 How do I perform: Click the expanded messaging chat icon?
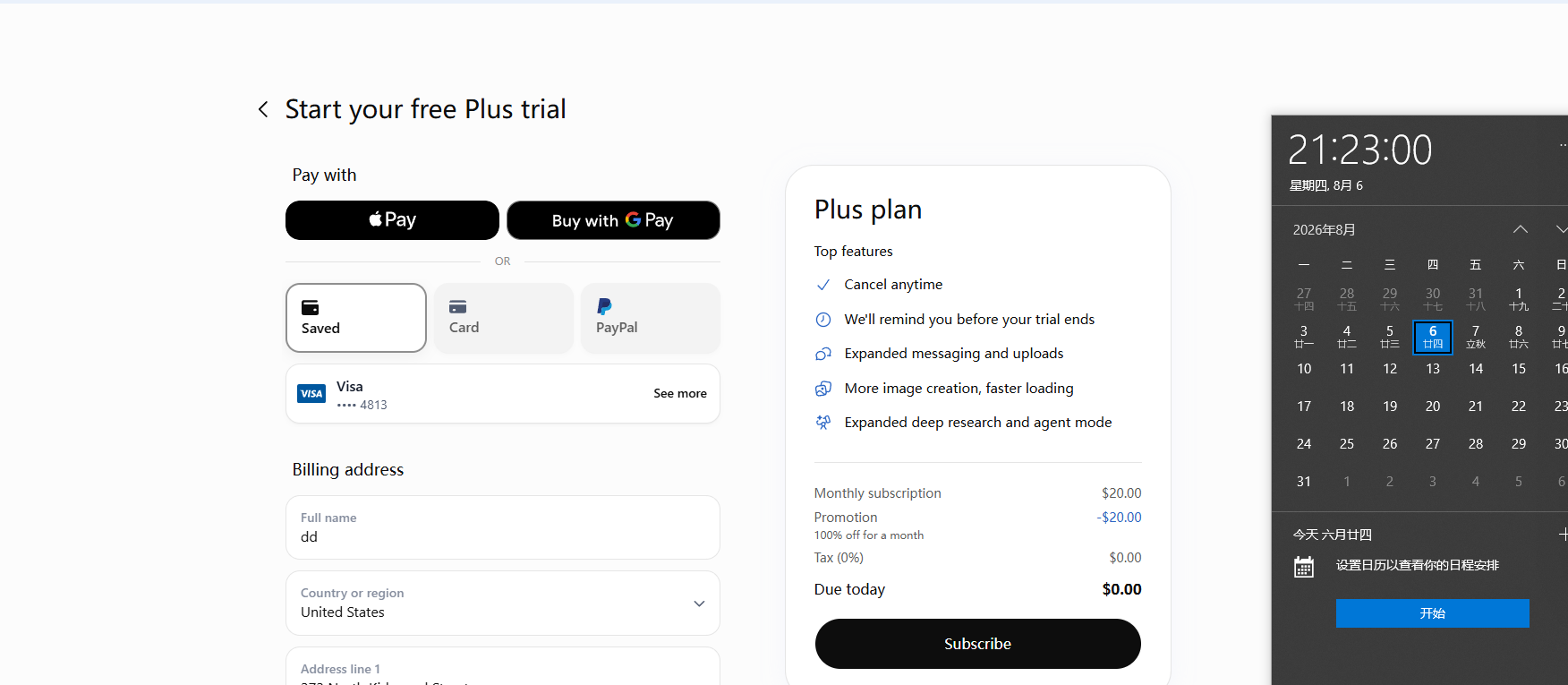coord(823,354)
